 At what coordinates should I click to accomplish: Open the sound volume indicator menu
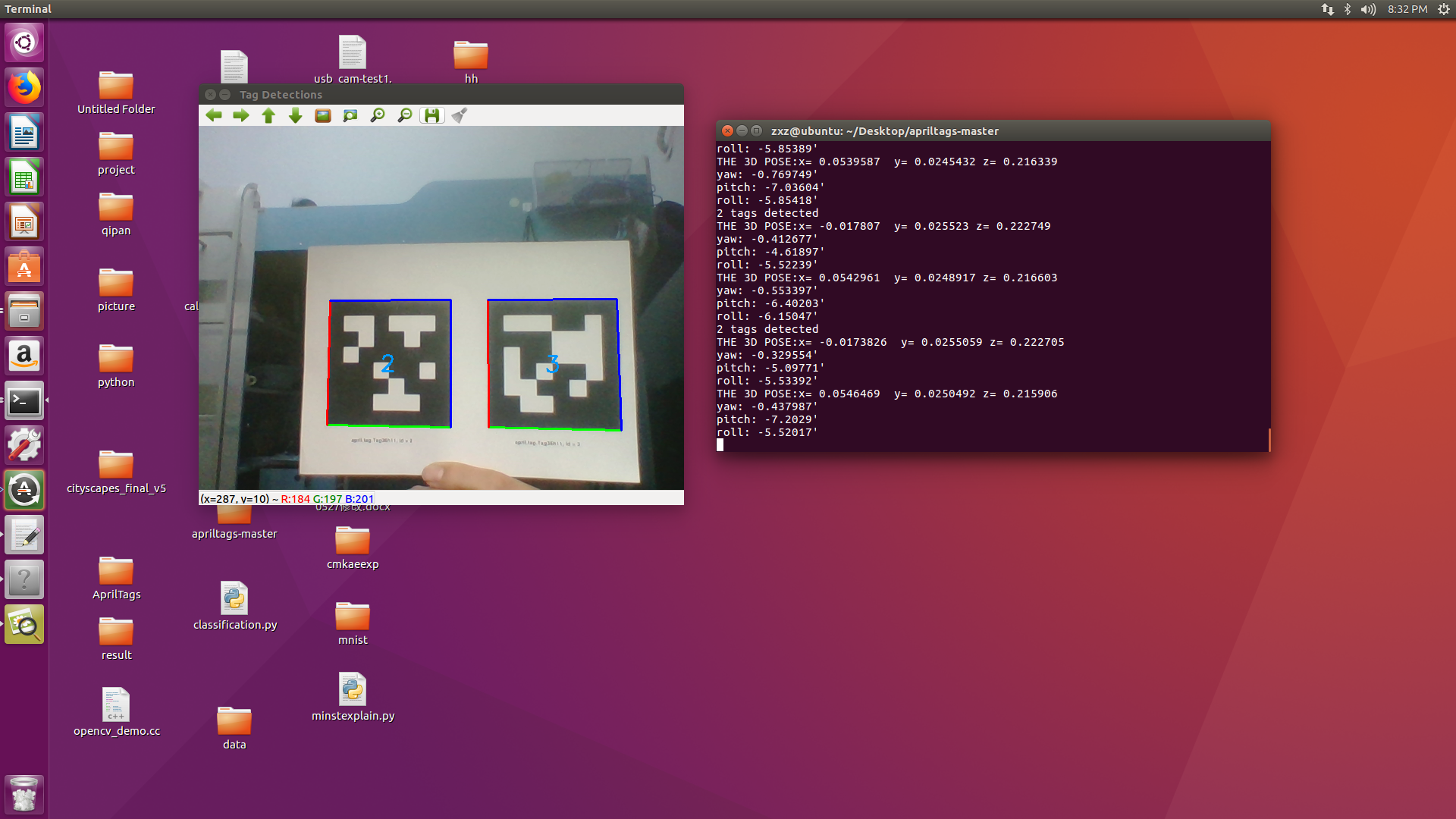tap(1368, 9)
